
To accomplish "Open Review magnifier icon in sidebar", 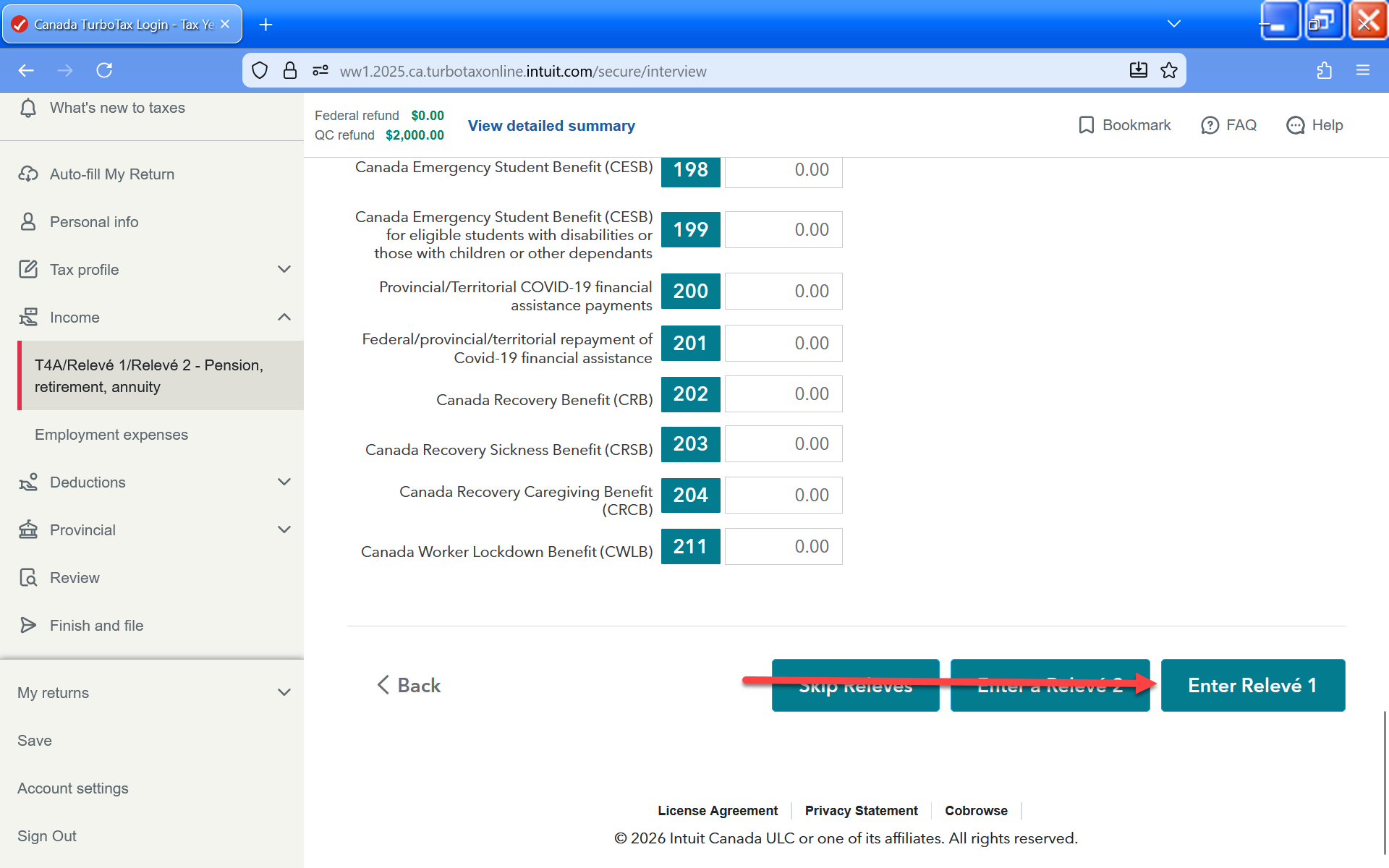I will 28,578.
